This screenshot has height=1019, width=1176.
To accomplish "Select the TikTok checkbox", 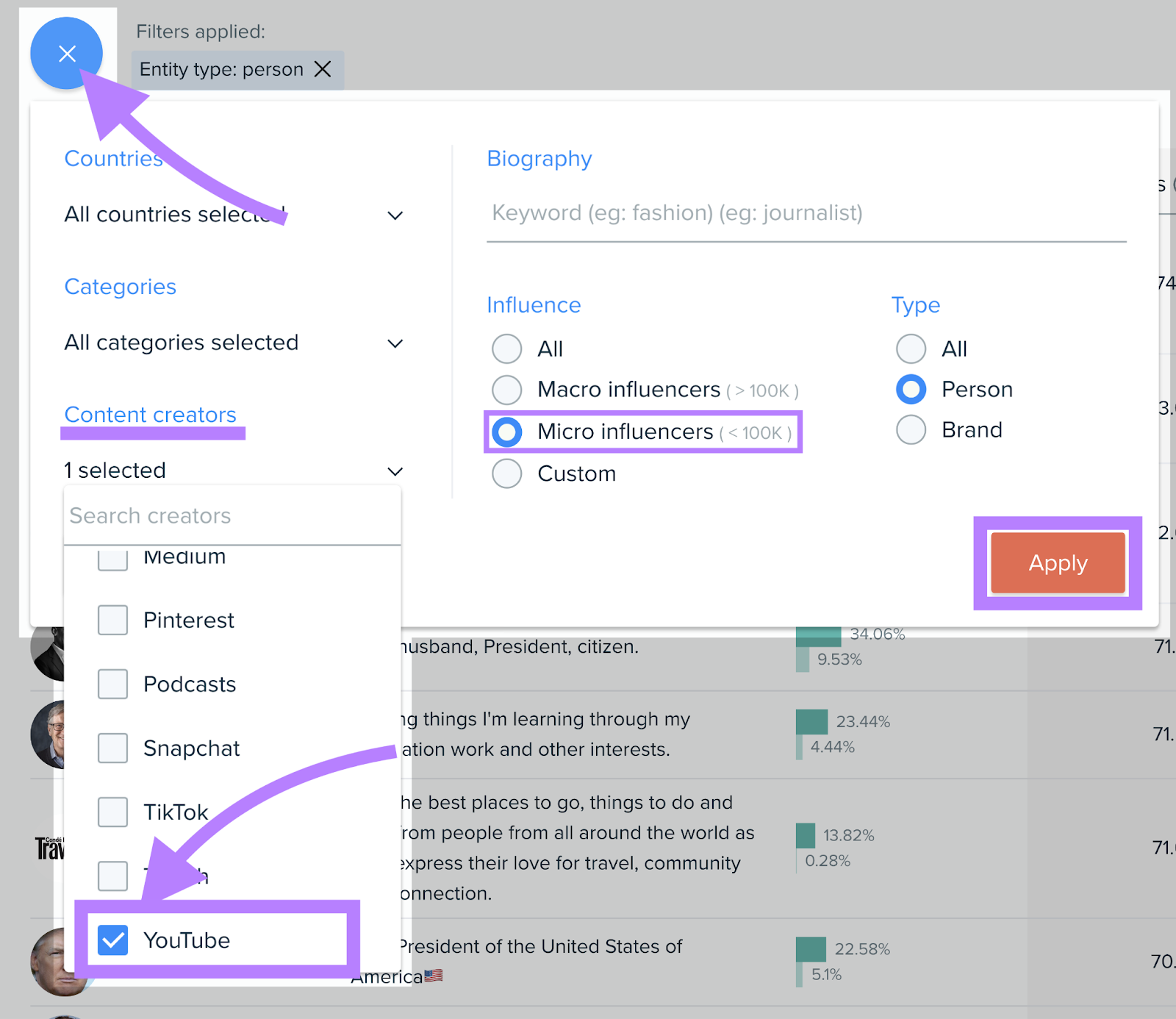I will point(112,812).
